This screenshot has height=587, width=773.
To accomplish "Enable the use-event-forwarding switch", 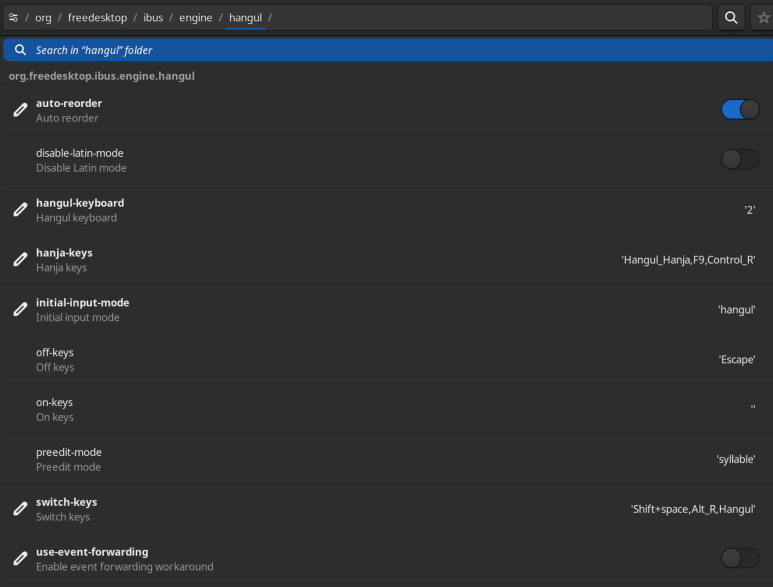I will [x=740, y=558].
